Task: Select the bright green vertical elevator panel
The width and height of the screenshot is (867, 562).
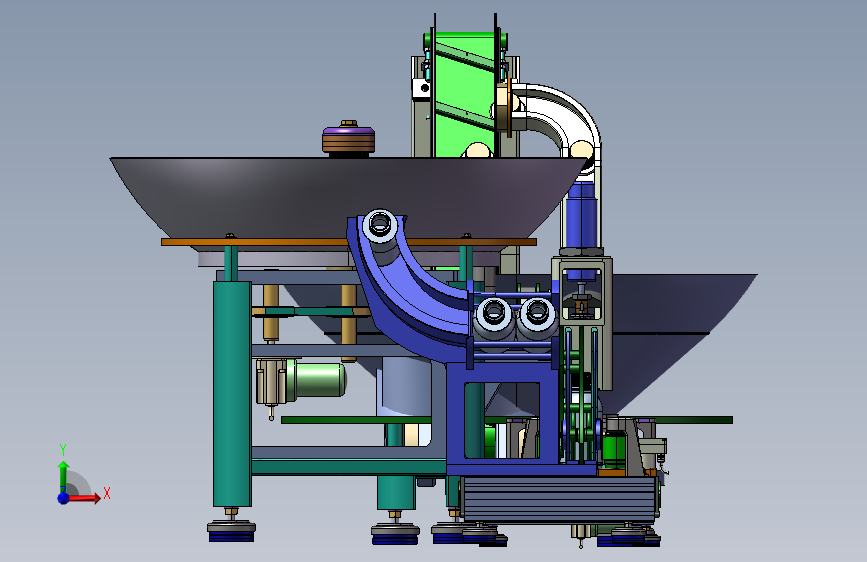Action: (463, 94)
